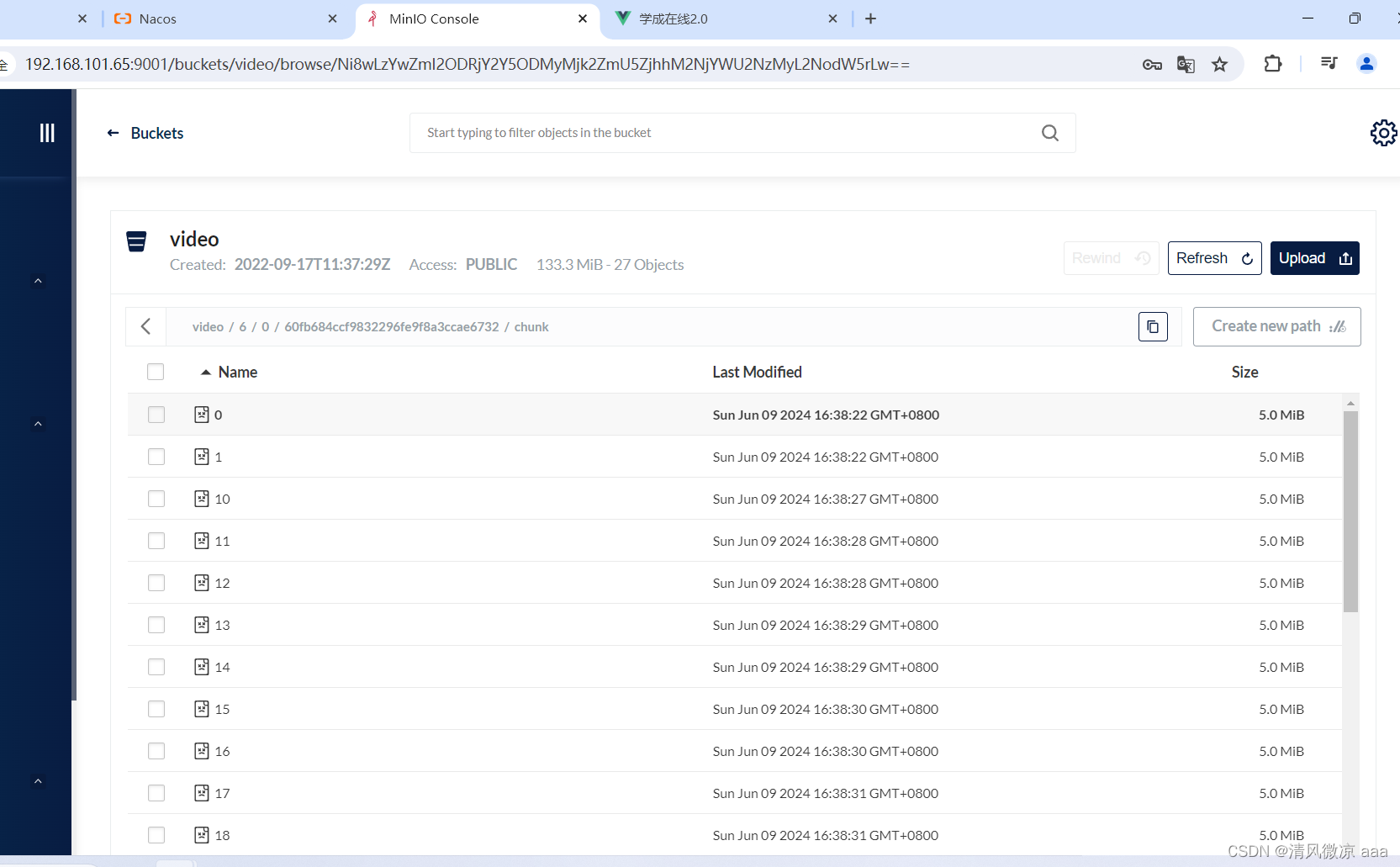Close the 学成在线2.0 tab

[x=832, y=19]
